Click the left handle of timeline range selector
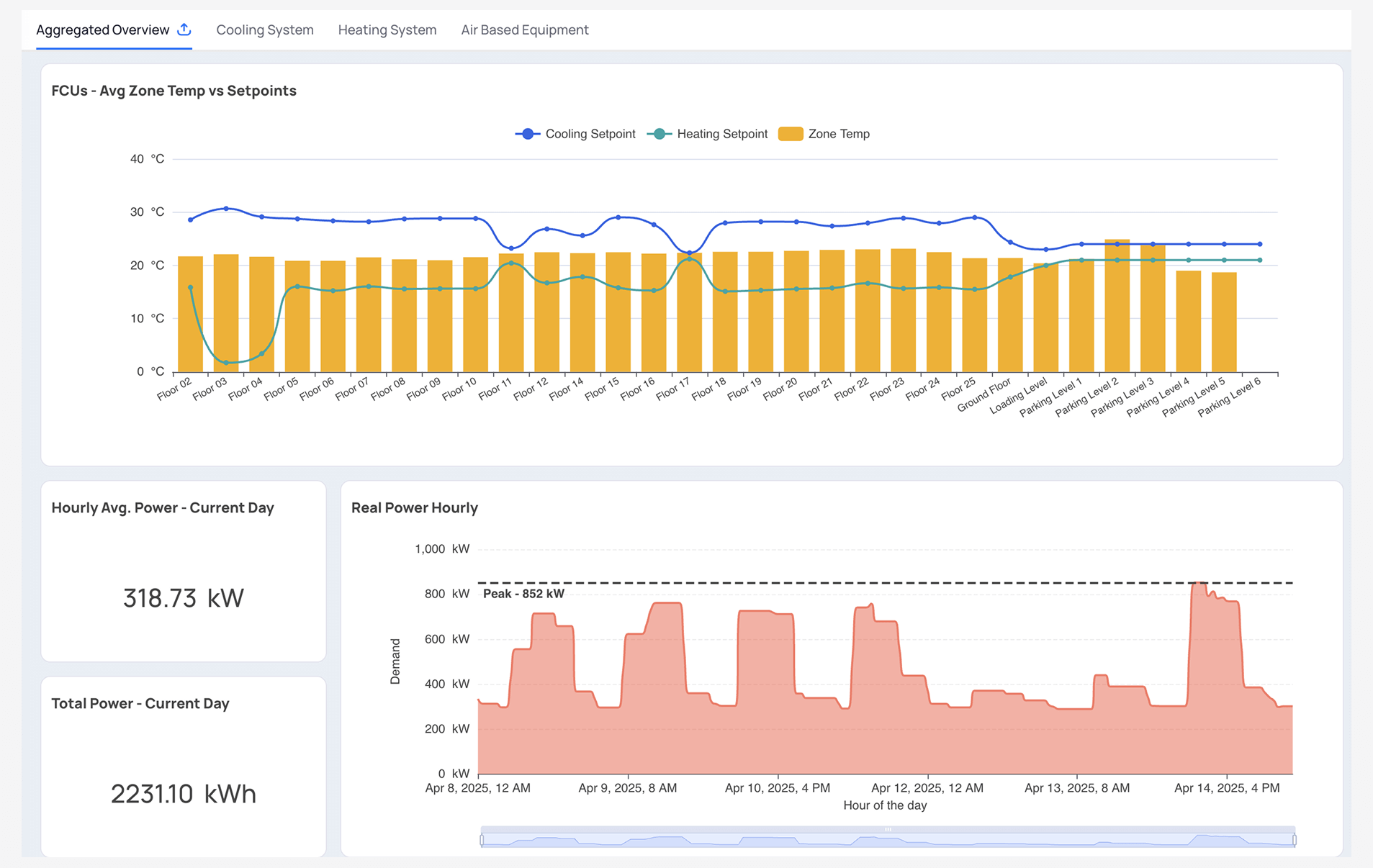Image resolution: width=1373 pixels, height=868 pixels. pyautogui.click(x=481, y=838)
